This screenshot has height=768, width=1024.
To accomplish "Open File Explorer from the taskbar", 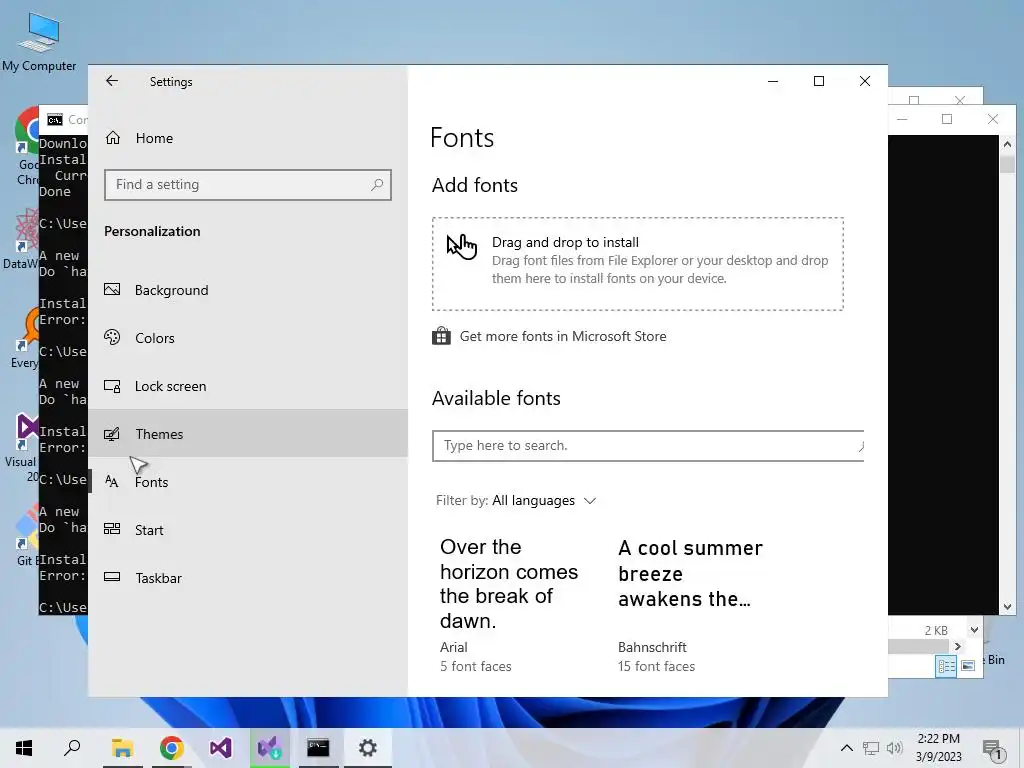I will coord(122,748).
